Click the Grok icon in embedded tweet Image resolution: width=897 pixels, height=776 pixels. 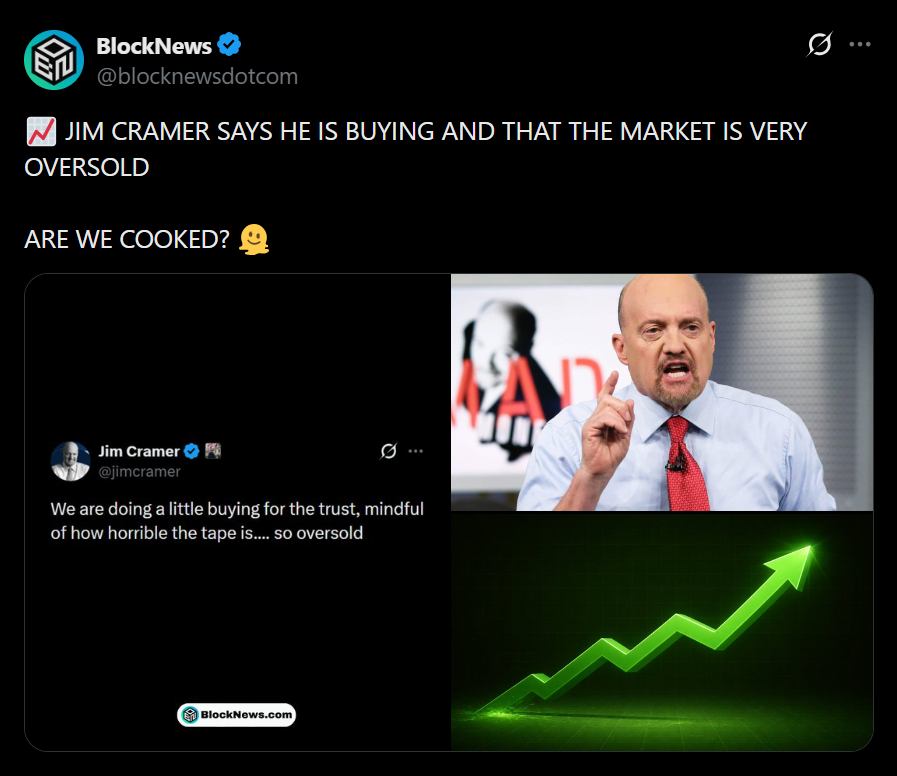(x=389, y=451)
